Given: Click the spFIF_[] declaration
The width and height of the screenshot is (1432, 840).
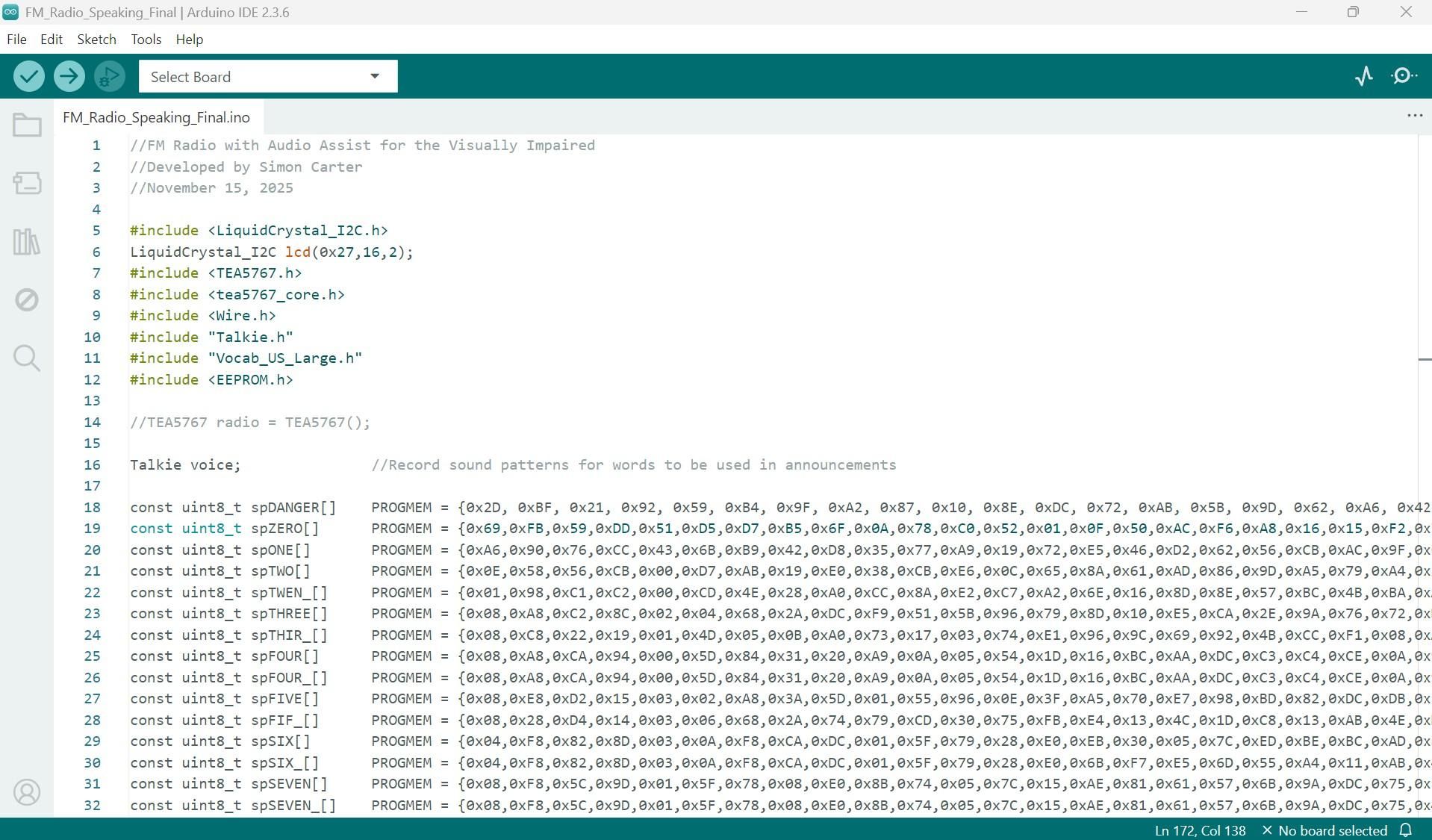Looking at the screenshot, I should pos(225,720).
